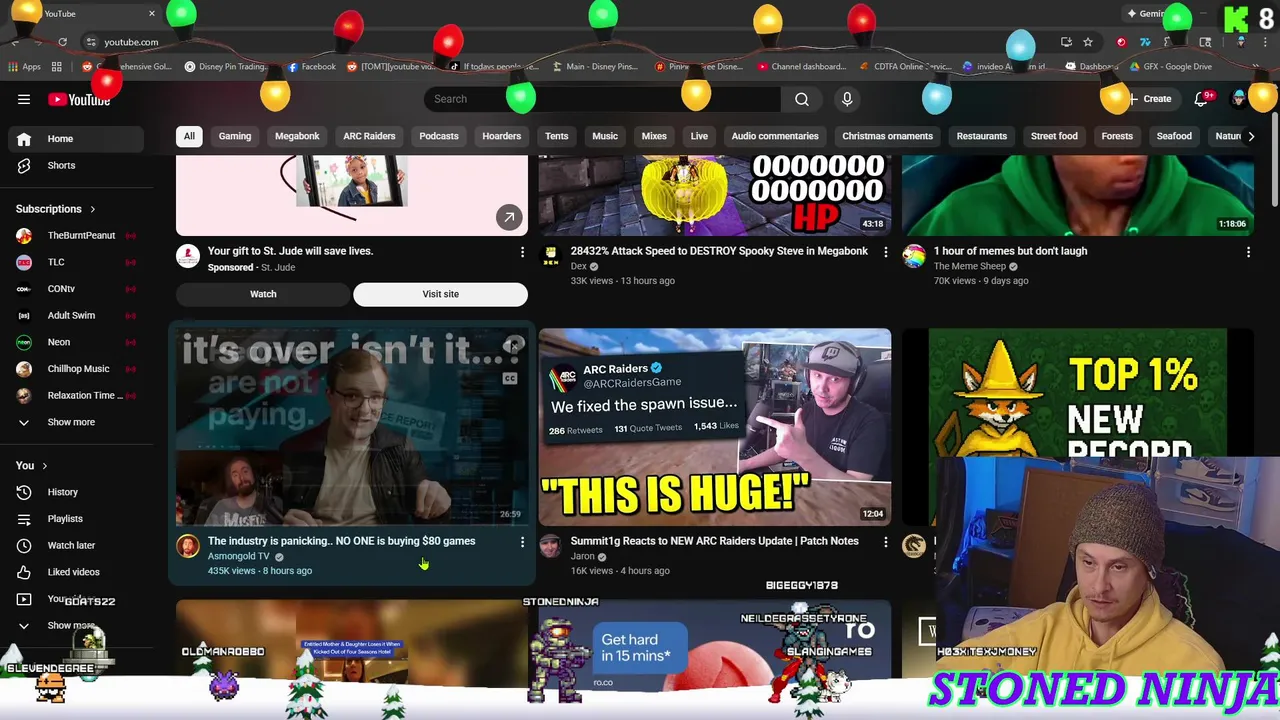Expand the Subscriptions section chevron

[93, 209]
